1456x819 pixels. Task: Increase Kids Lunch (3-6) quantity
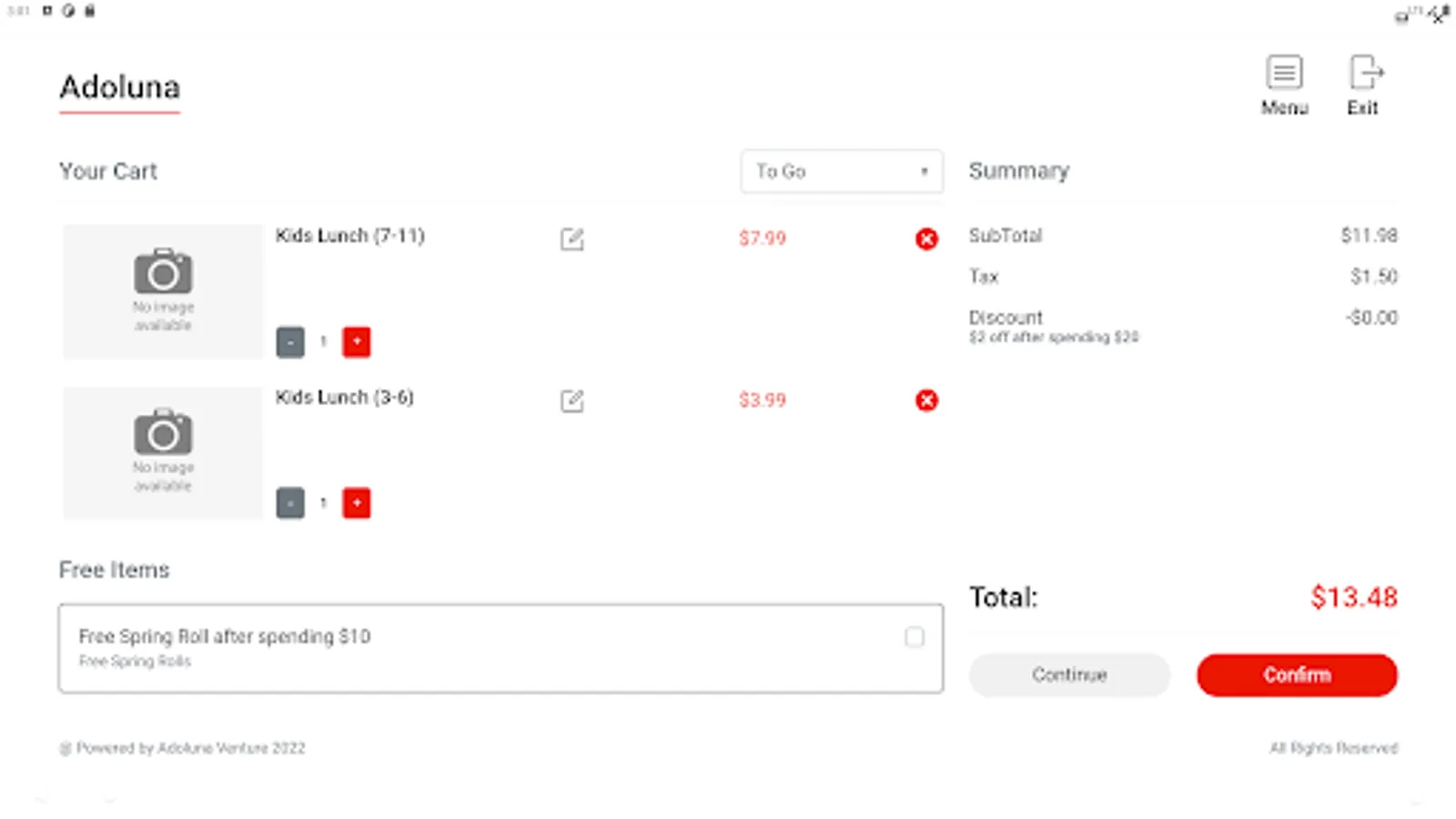pos(357,503)
